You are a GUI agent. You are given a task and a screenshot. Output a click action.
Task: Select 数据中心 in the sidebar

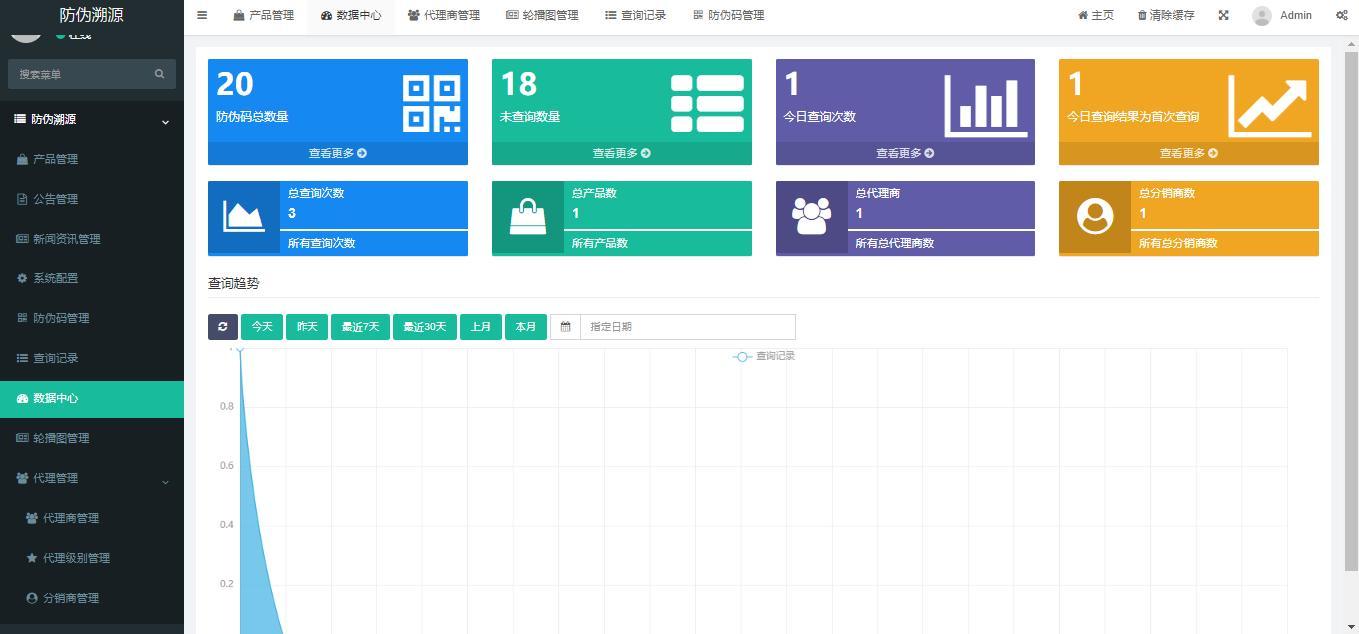point(92,398)
